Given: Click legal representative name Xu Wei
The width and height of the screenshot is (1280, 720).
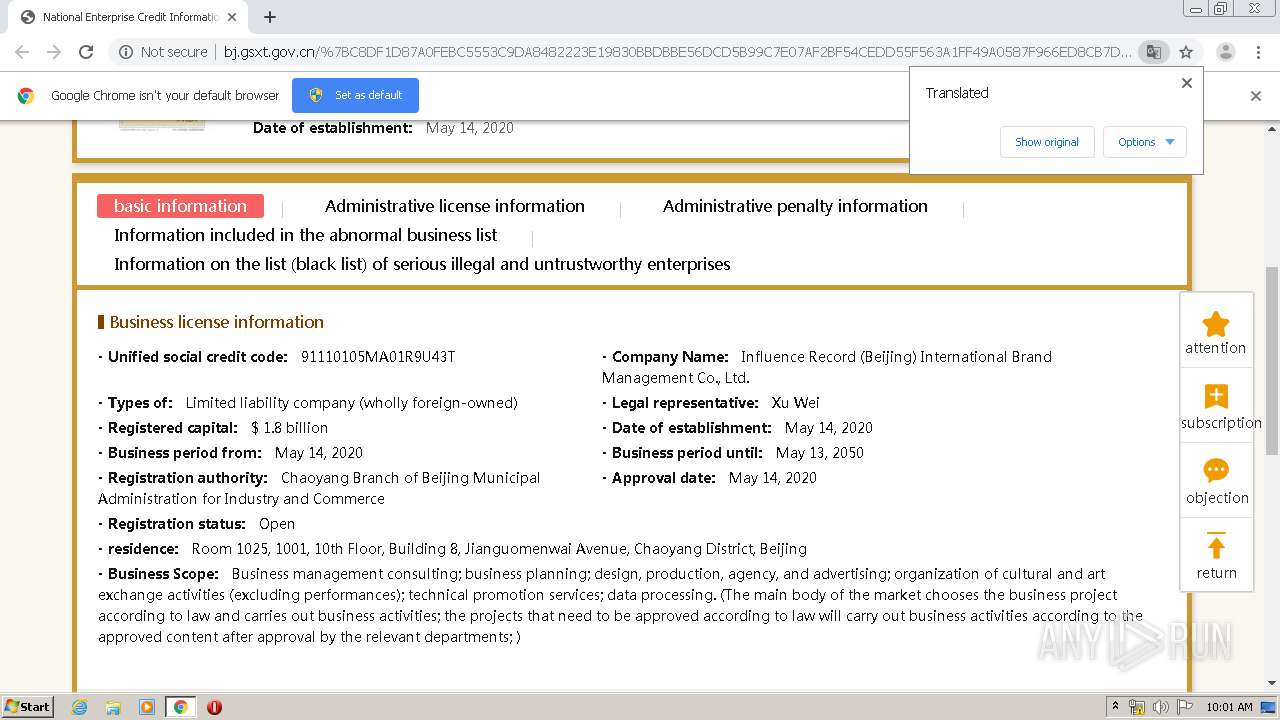Looking at the screenshot, I should 795,403.
